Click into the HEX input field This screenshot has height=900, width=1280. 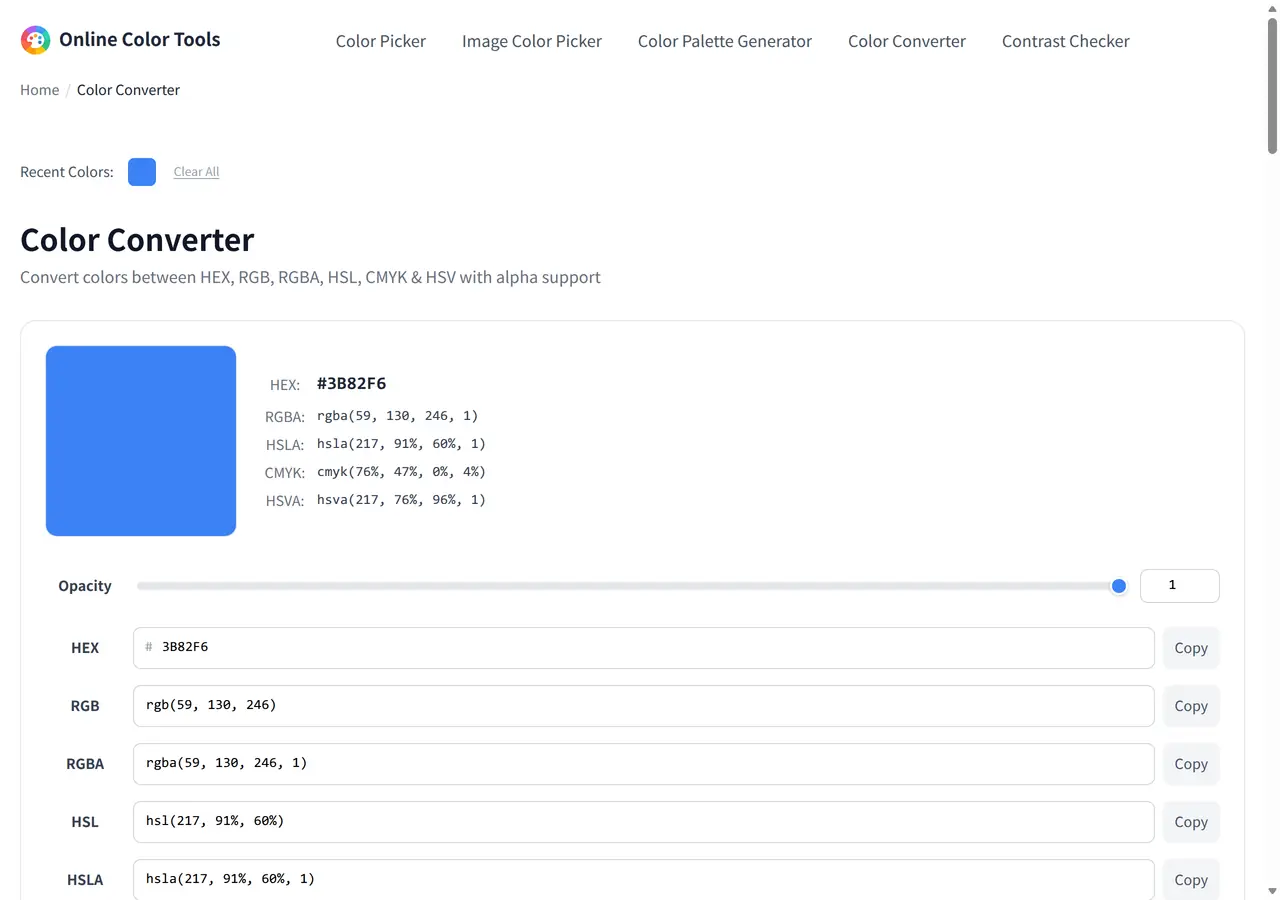tap(644, 648)
